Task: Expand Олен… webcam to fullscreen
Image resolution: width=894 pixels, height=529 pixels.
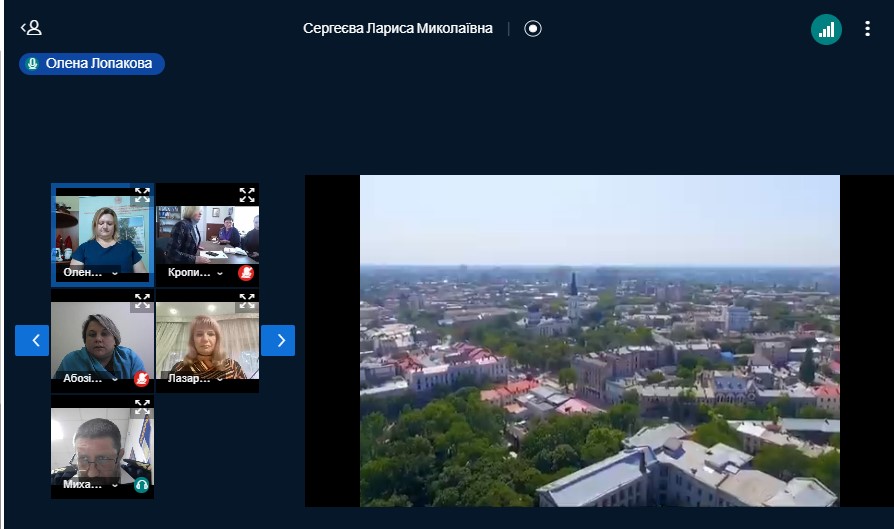Action: coord(142,195)
